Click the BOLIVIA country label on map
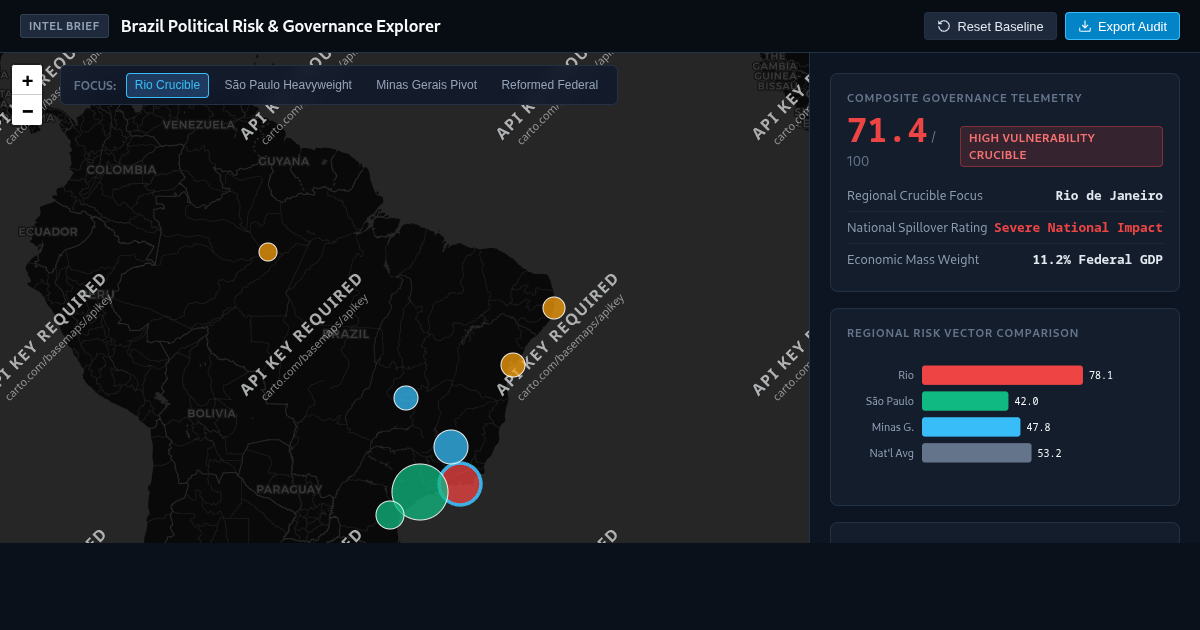The width and height of the screenshot is (1200, 630). [x=212, y=413]
